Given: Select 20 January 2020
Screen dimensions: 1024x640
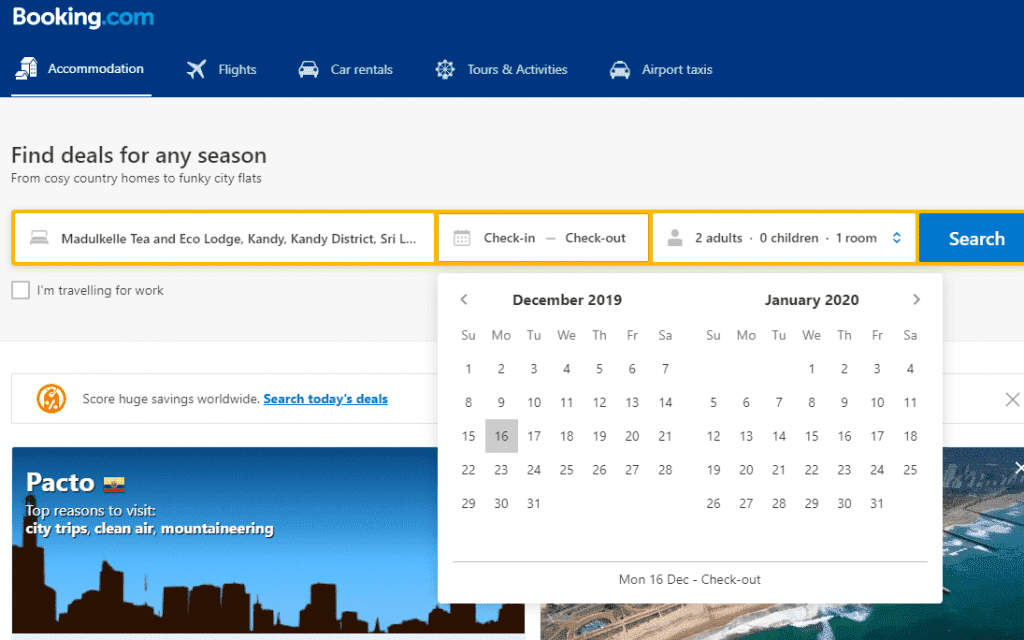Looking at the screenshot, I should 746,470.
